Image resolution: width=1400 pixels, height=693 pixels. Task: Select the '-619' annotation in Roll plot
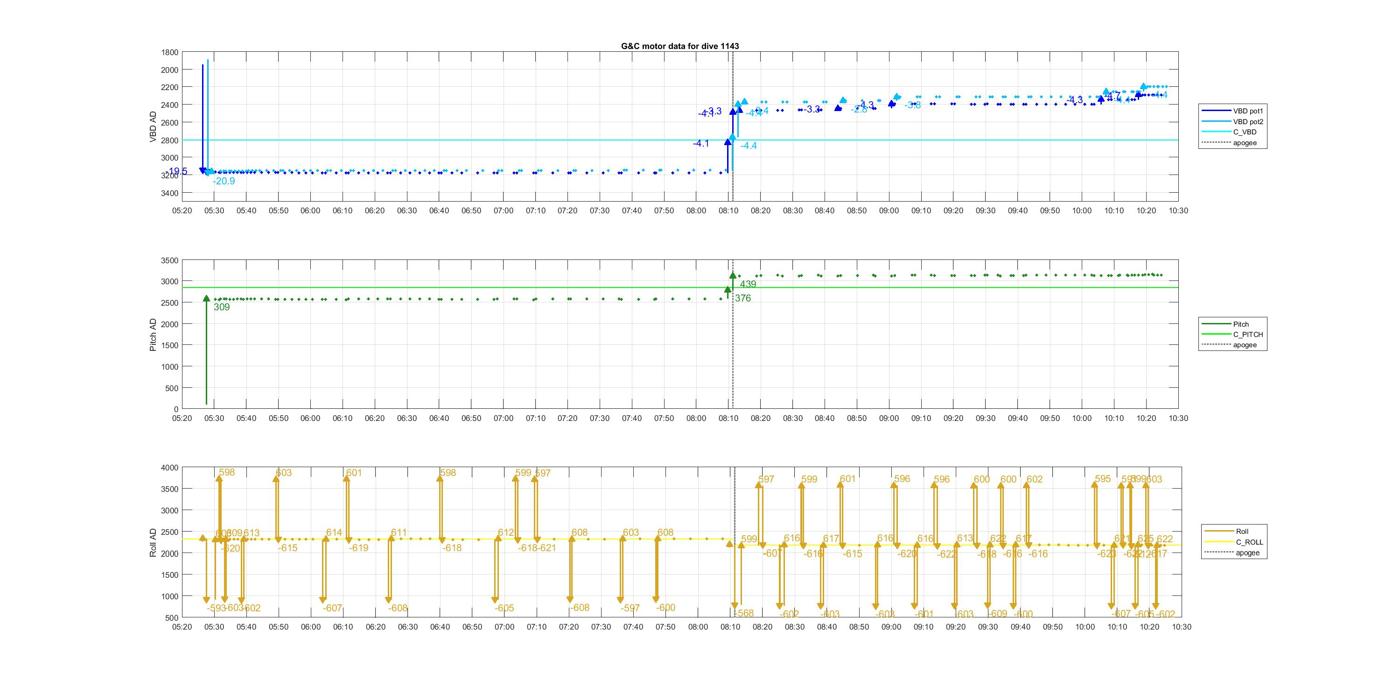click(358, 548)
